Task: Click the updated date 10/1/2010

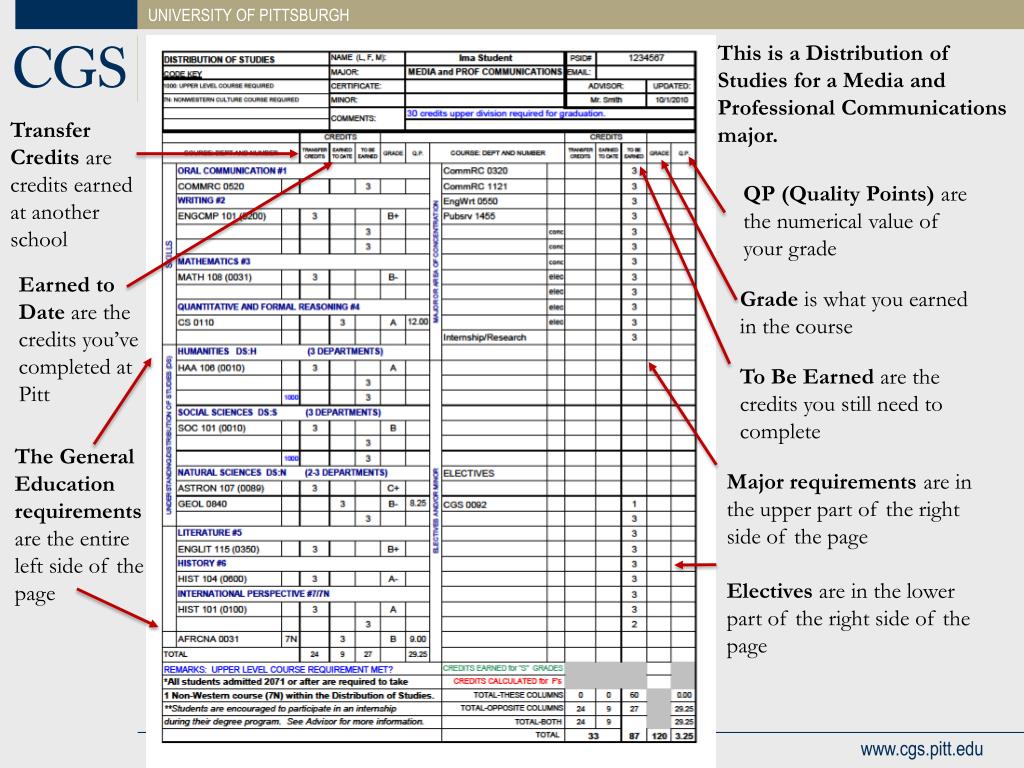Action: tap(671, 100)
